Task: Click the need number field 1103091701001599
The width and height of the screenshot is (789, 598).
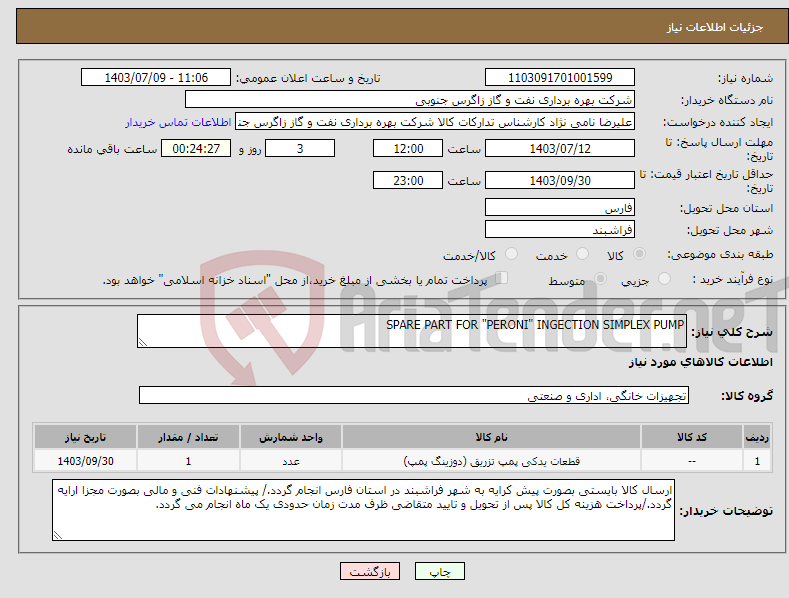Action: click(x=560, y=78)
